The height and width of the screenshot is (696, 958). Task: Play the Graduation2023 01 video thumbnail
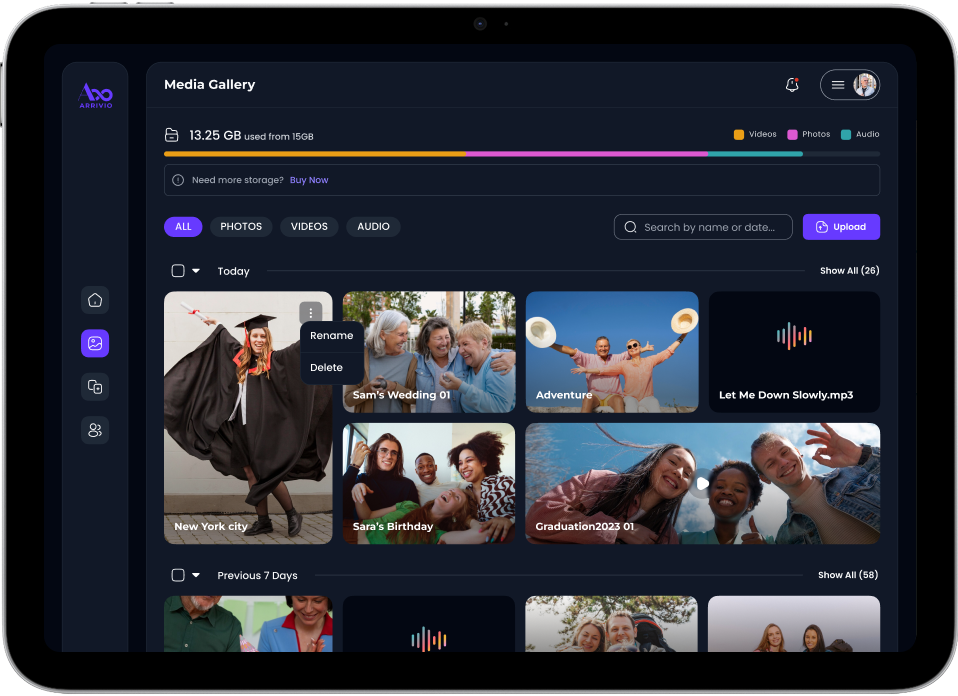703,483
